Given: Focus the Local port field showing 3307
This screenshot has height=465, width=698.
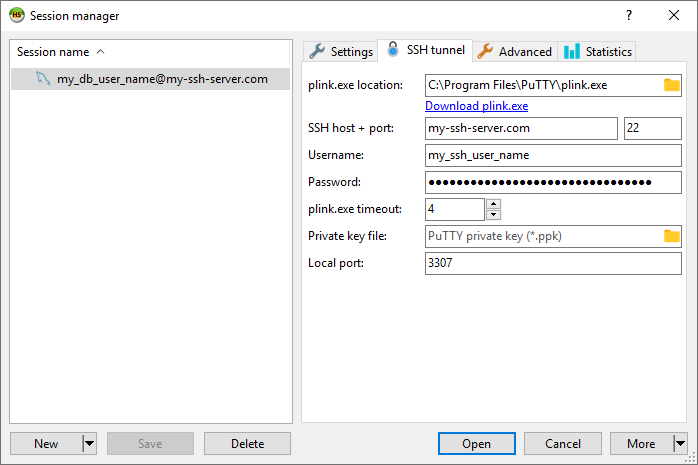Looking at the screenshot, I should tap(553, 263).
